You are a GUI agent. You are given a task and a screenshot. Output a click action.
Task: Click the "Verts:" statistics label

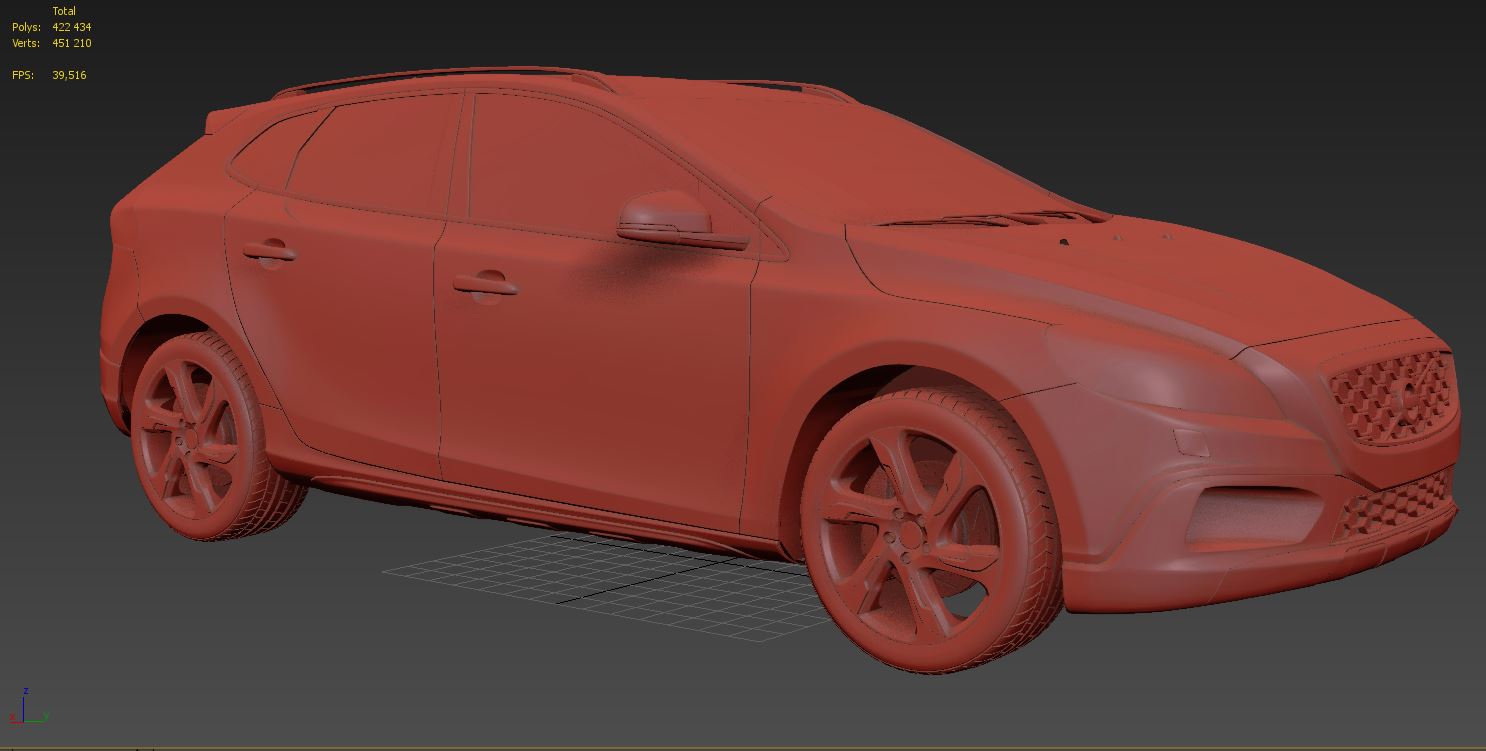click(26, 43)
